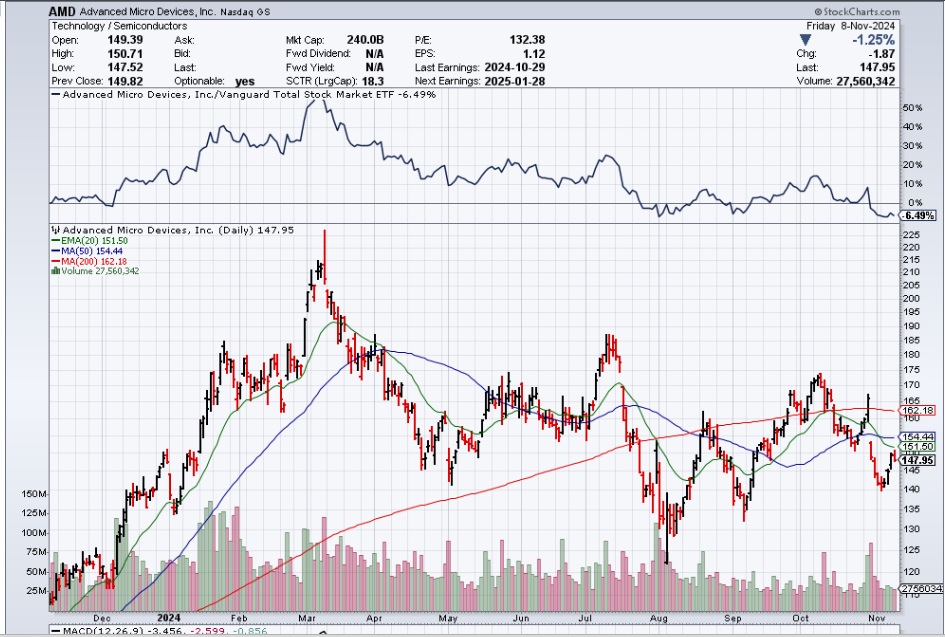Click the -6.49% relative strength axis tag
Image resolution: width=945 pixels, height=637 pixels.
tap(917, 215)
